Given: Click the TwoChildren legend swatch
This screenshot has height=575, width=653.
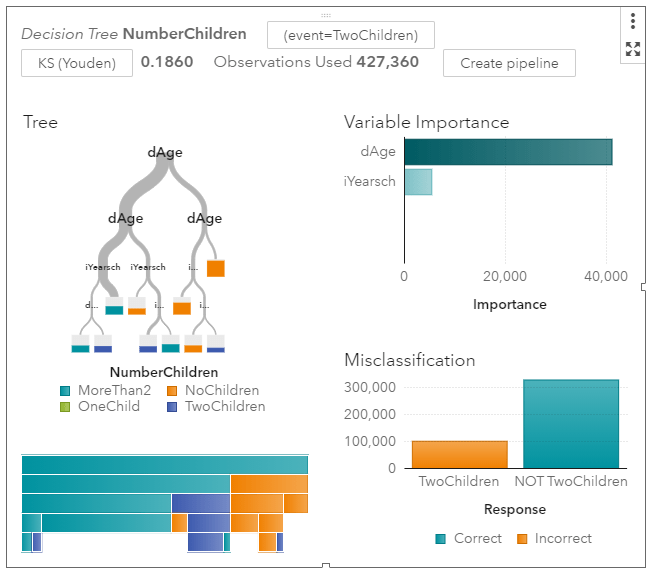Looking at the screenshot, I should coord(173,407).
